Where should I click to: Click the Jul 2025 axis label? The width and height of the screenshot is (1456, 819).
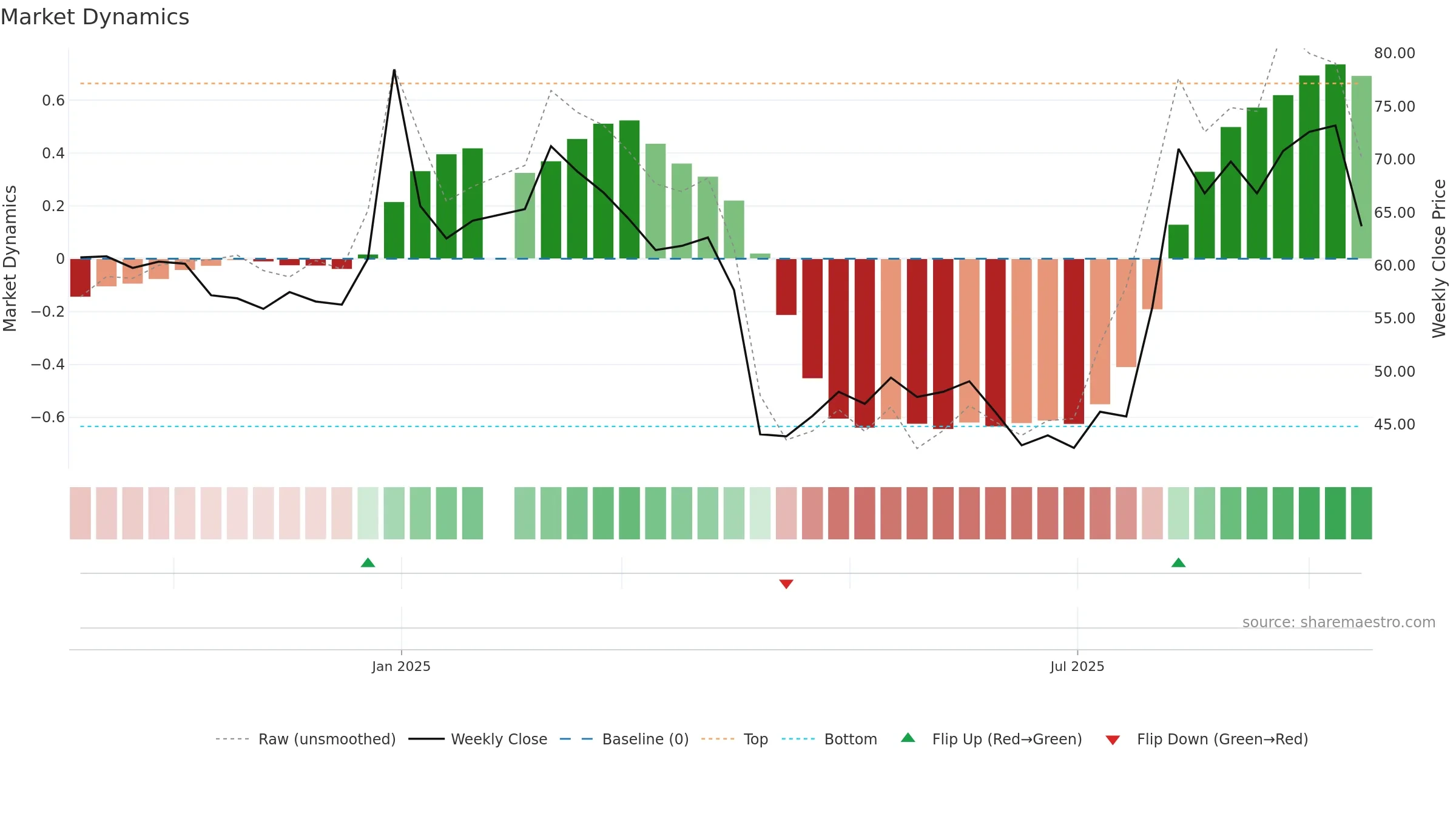1077,666
